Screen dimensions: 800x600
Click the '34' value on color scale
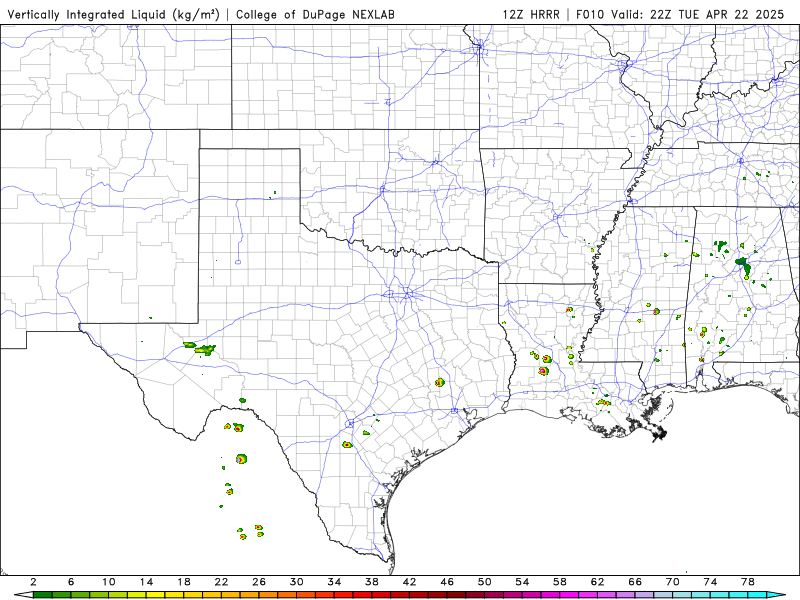(334, 582)
